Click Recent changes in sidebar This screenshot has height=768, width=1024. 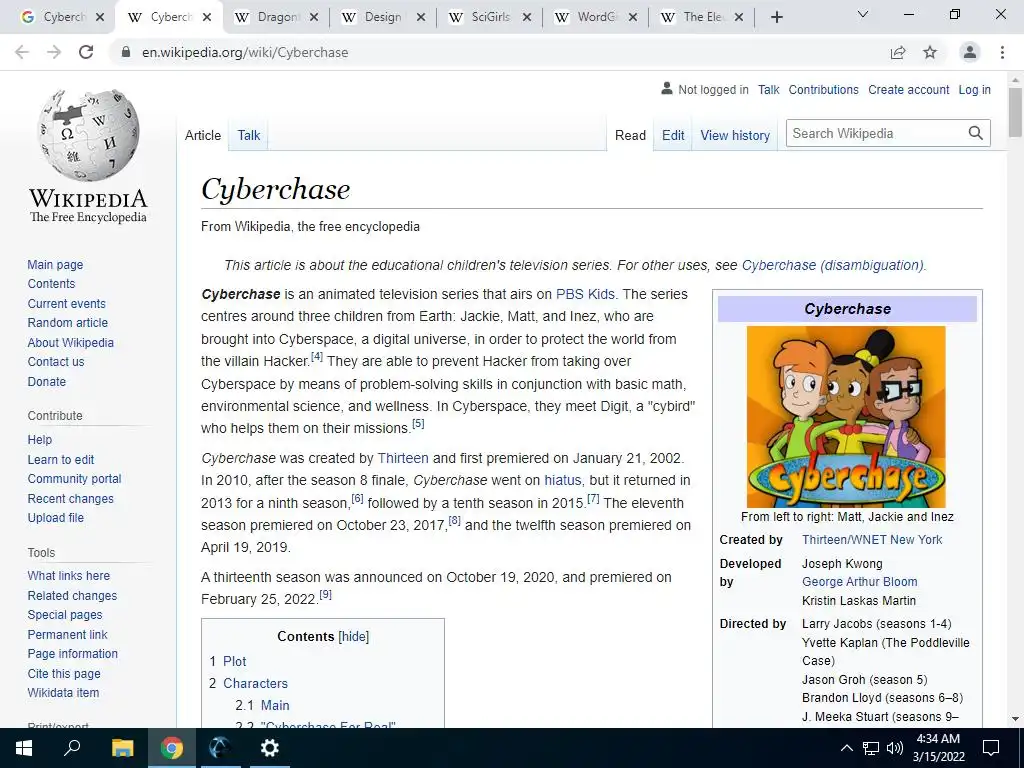(71, 498)
